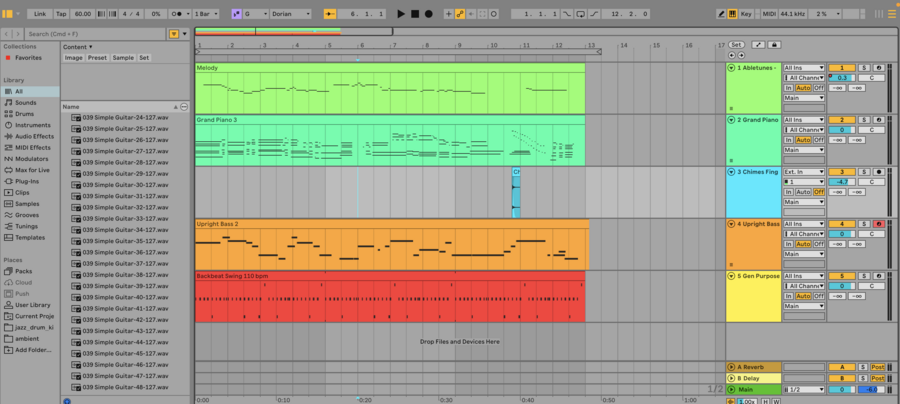Viewport: 900px width, 404px height.
Task: Open Audio Effects category
Action: (32, 137)
